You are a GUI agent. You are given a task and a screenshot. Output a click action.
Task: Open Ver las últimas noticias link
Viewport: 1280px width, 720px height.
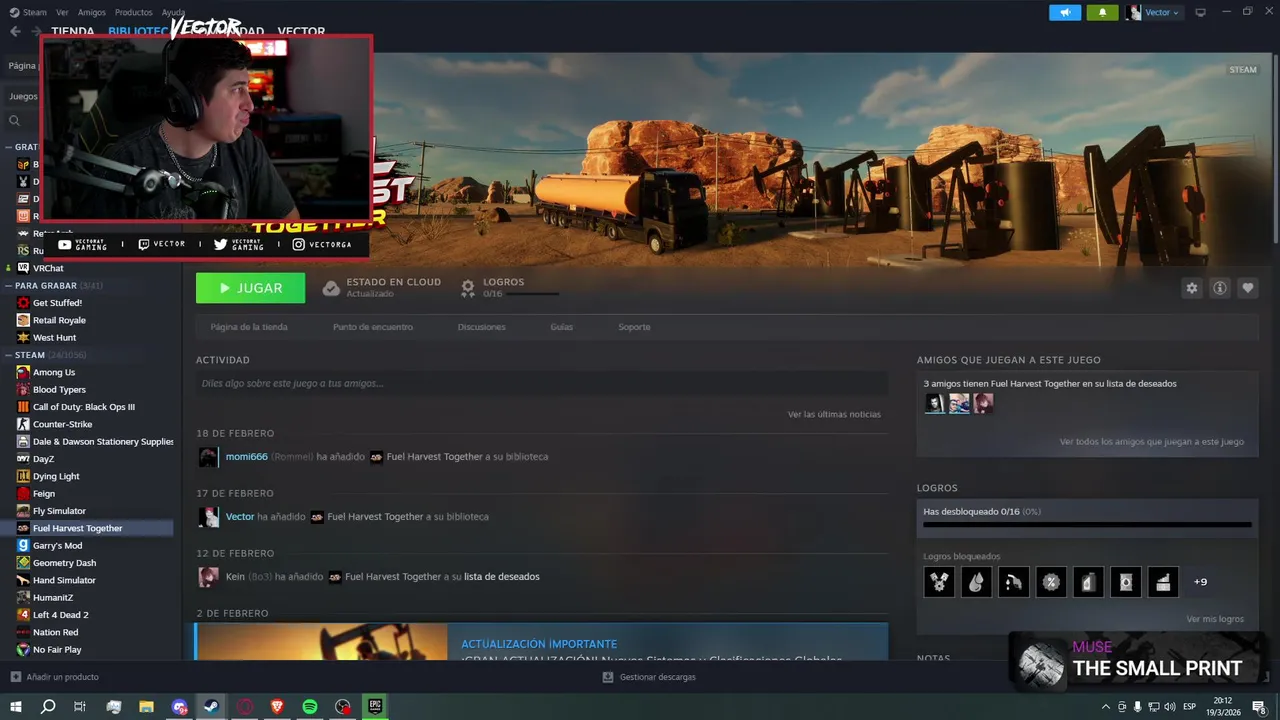pyautogui.click(x=834, y=414)
